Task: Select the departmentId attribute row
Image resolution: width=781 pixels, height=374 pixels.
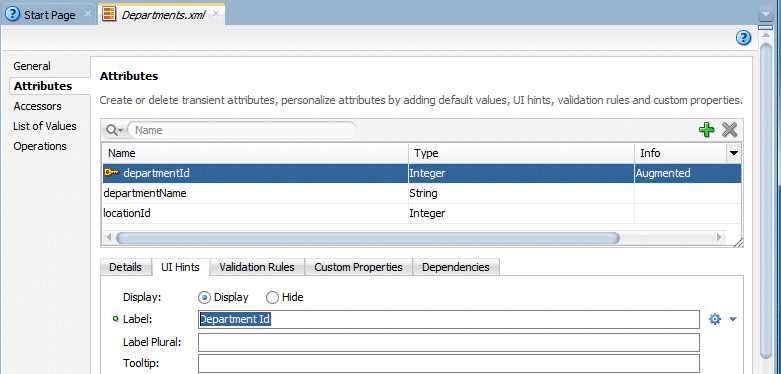Action: pyautogui.click(x=422, y=173)
